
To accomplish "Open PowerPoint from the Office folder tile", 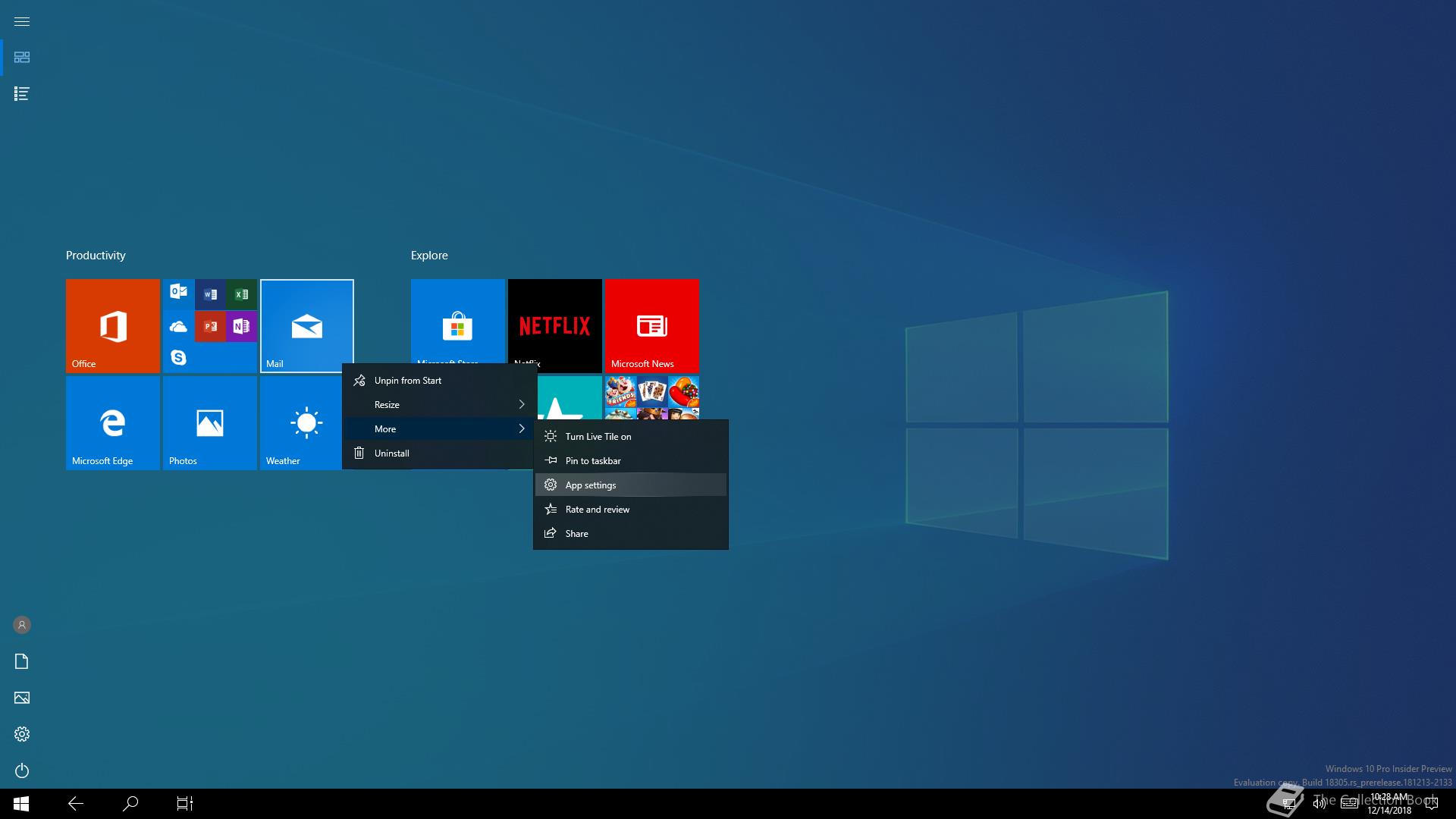I will click(210, 327).
